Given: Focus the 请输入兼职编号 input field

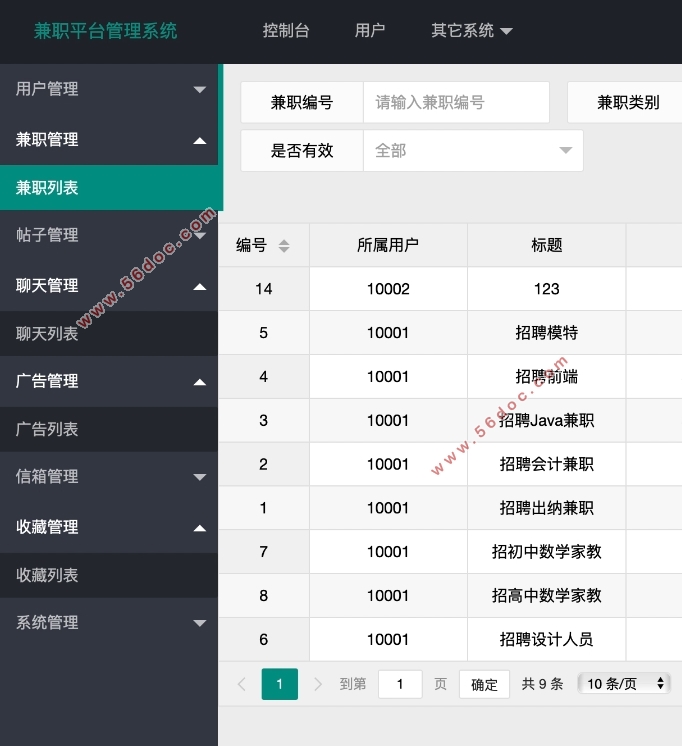Looking at the screenshot, I should tap(456, 102).
